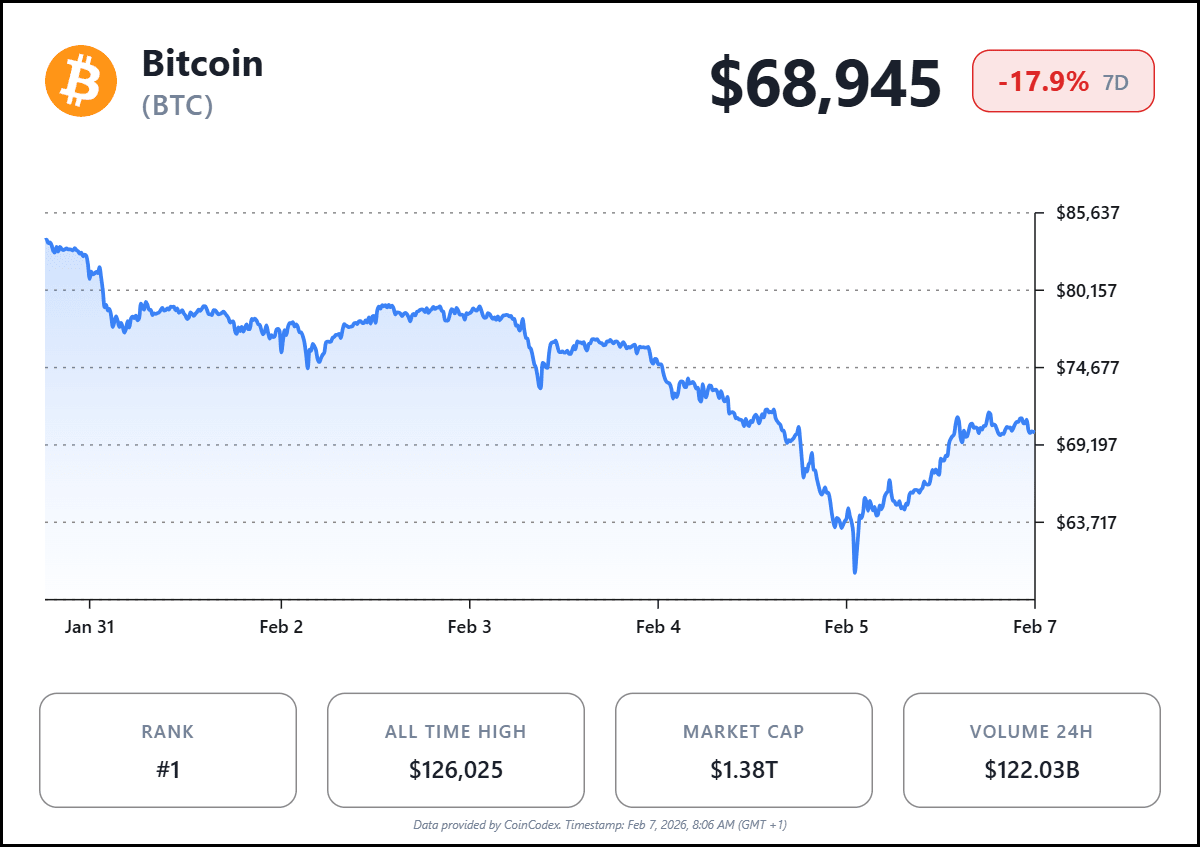Select the Volume 24H card
The image size is (1200, 847).
point(1032,750)
